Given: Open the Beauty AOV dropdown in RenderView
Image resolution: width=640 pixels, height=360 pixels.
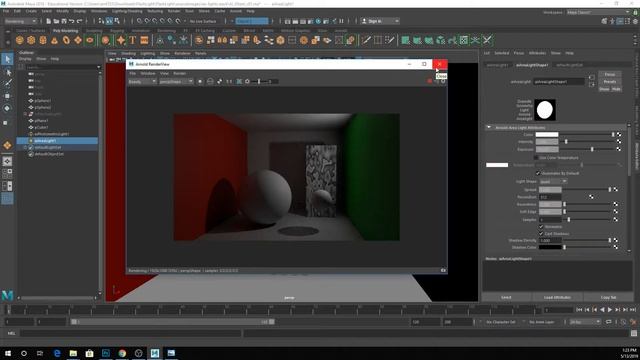Looking at the screenshot, I should (142, 82).
